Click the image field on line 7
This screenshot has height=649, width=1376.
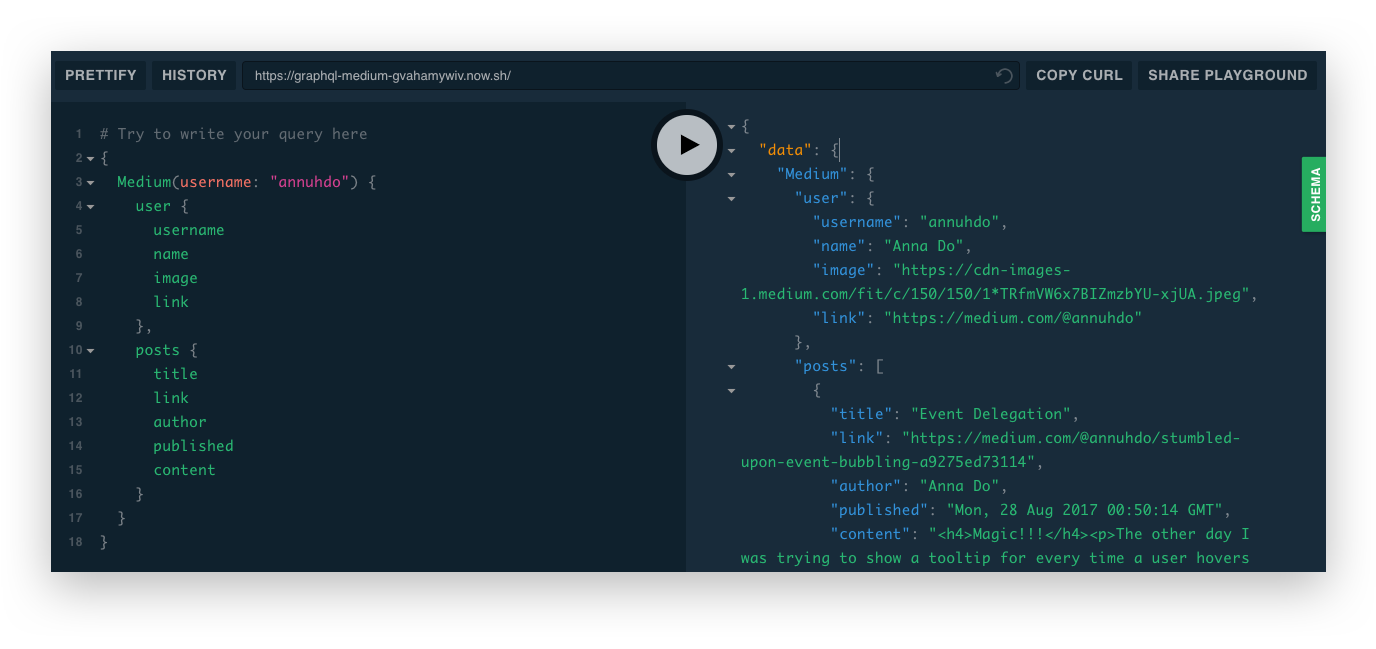pos(175,278)
